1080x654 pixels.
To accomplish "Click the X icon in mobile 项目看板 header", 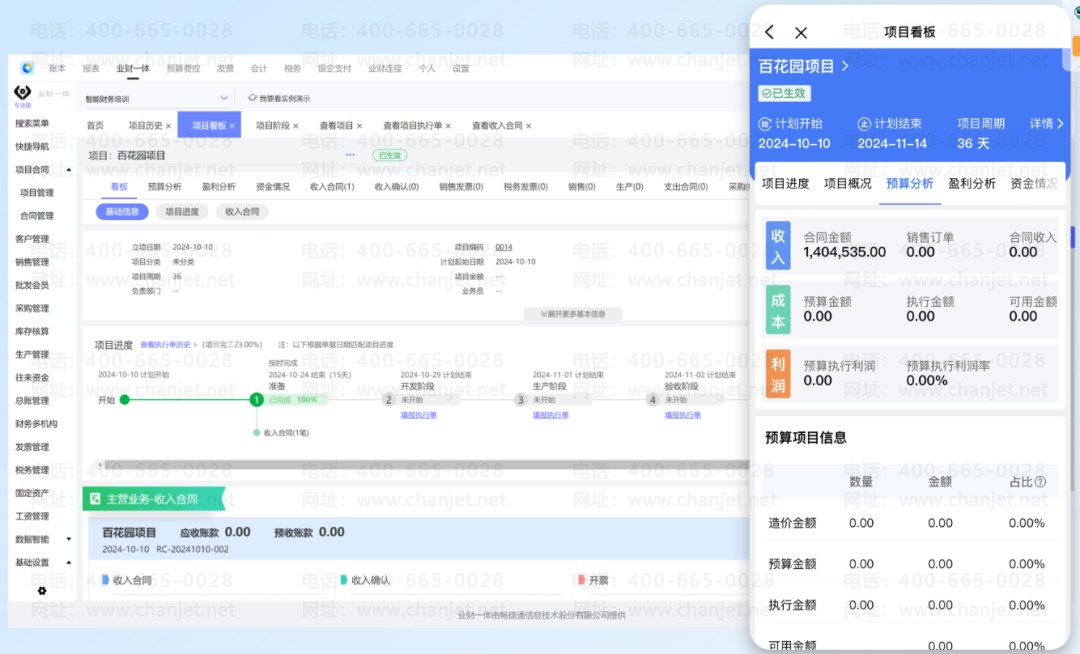I will coord(801,33).
